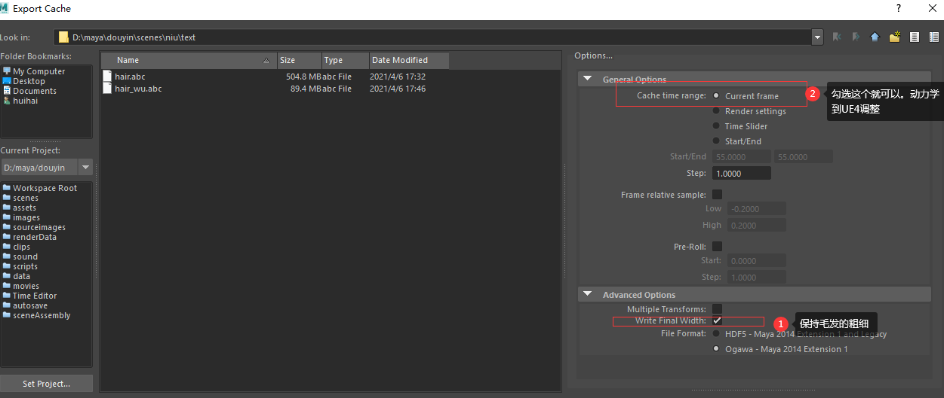The image size is (944, 398).
Task: Switch to detail view icon
Action: (x=934, y=37)
